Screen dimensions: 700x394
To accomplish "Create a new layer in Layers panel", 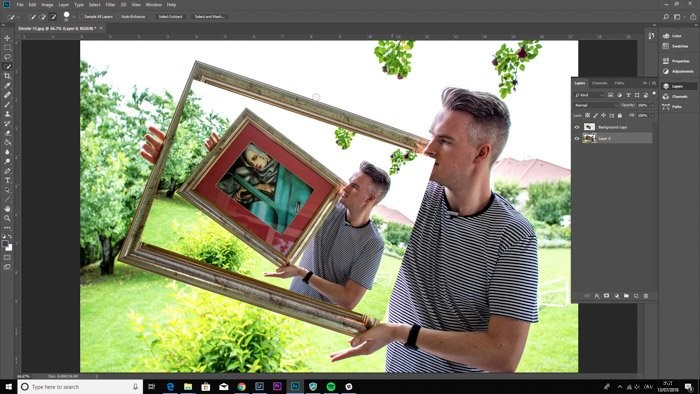I will point(636,296).
